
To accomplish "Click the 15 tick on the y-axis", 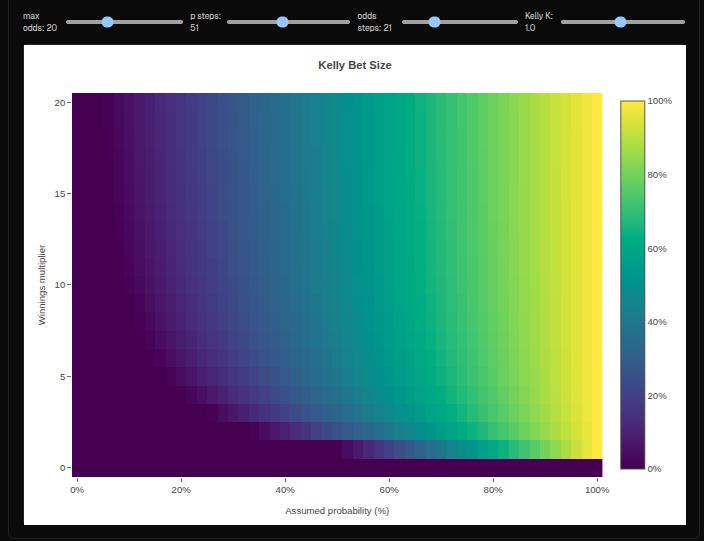I will pos(60,193).
